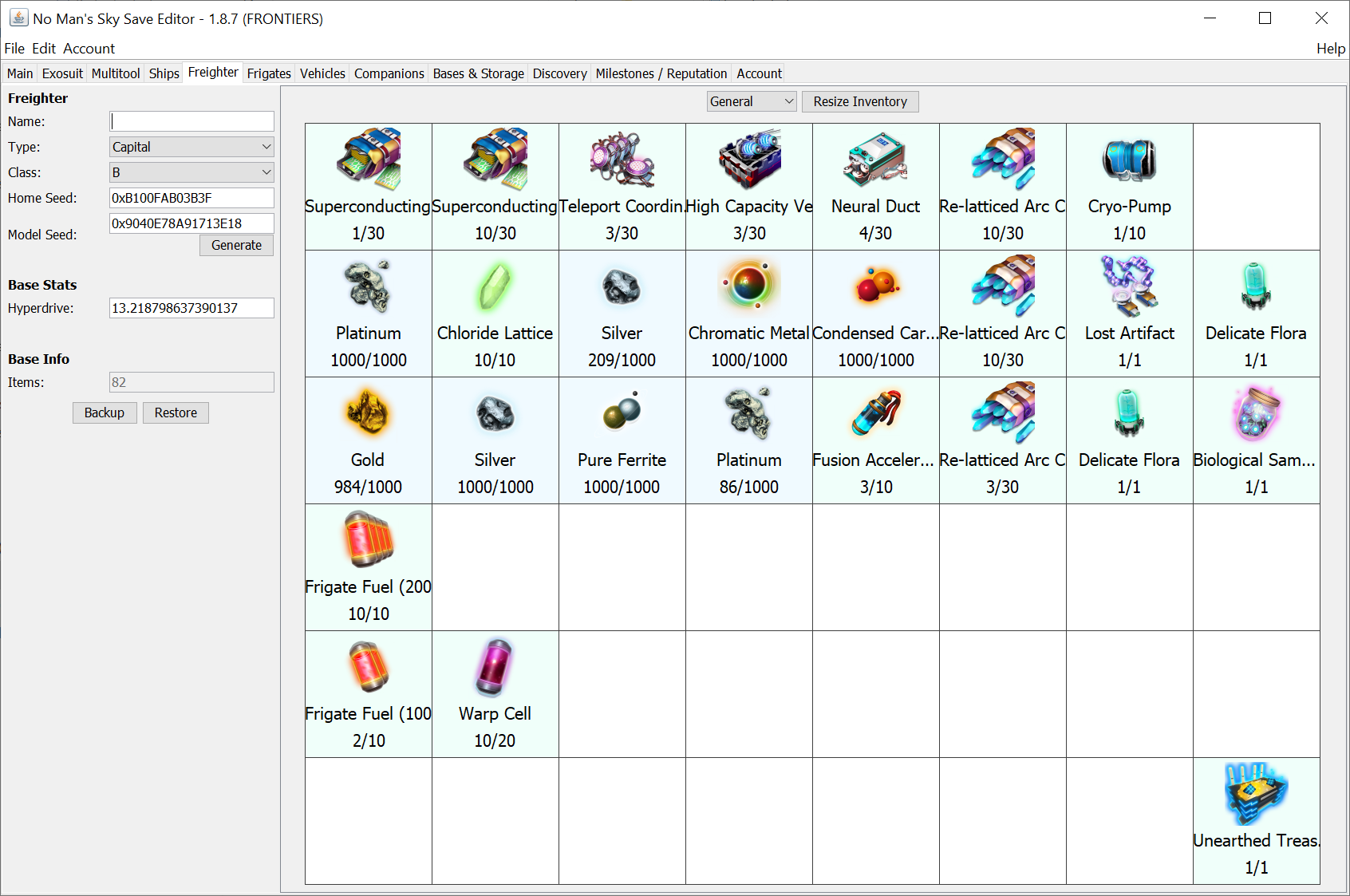1350x896 pixels.
Task: Select the Condensed Carbon item
Action: (876, 314)
